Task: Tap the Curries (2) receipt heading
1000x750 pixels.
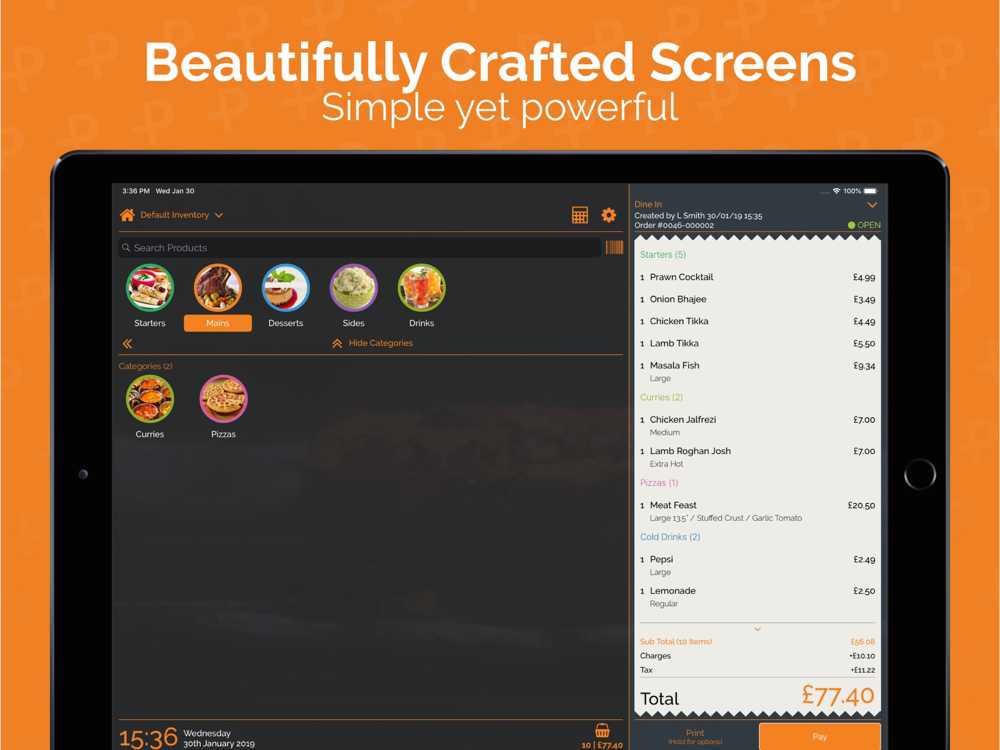Action: tap(661, 397)
